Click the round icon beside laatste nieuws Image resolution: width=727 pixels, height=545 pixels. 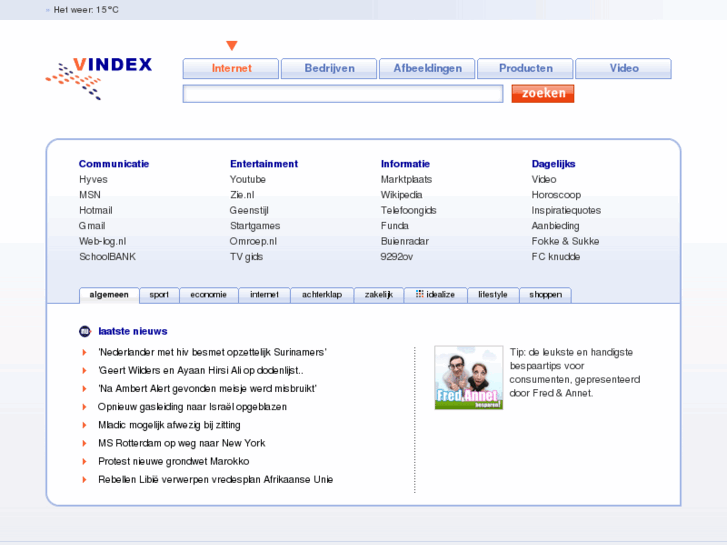click(85, 332)
